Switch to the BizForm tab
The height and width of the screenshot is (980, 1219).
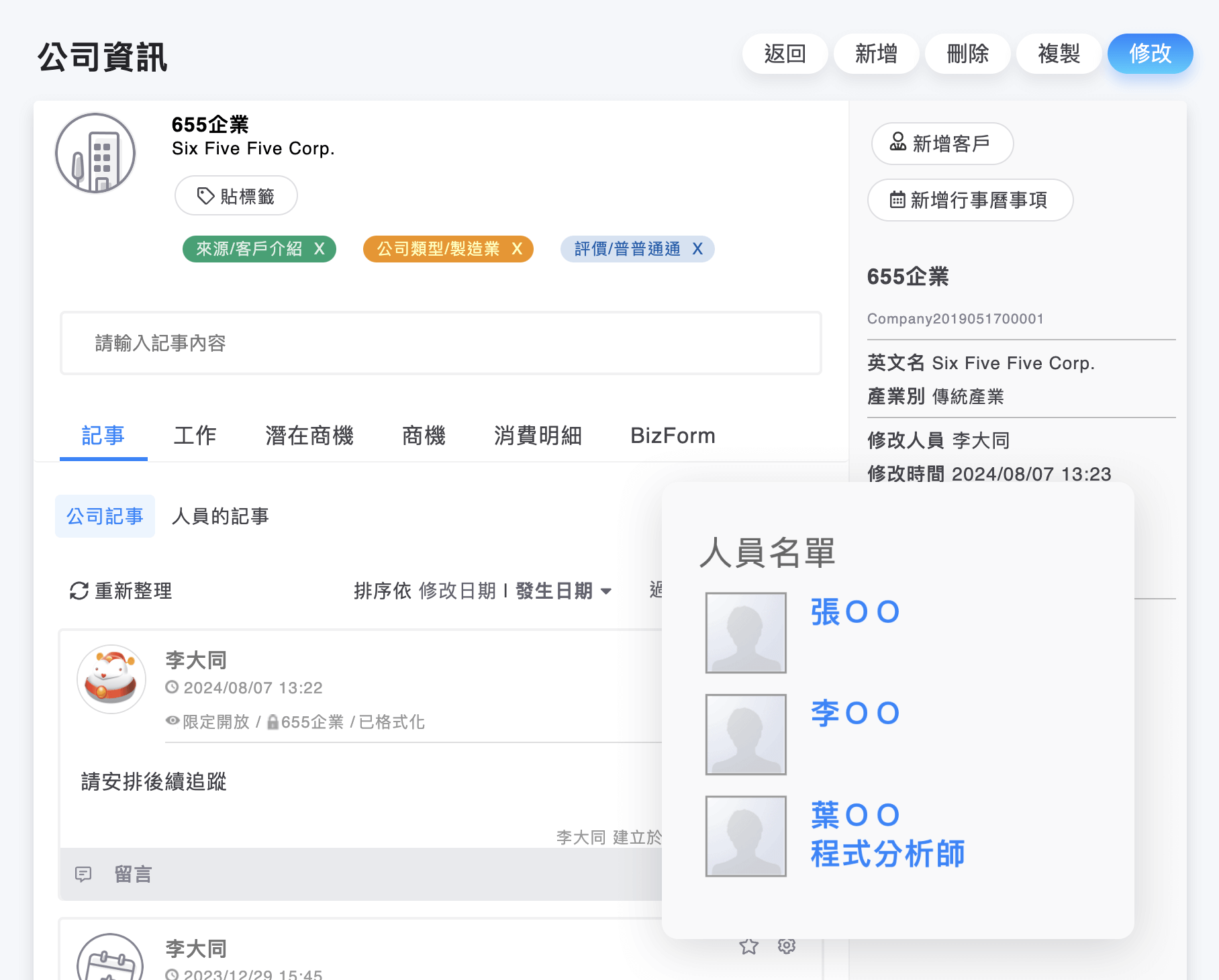point(673,436)
